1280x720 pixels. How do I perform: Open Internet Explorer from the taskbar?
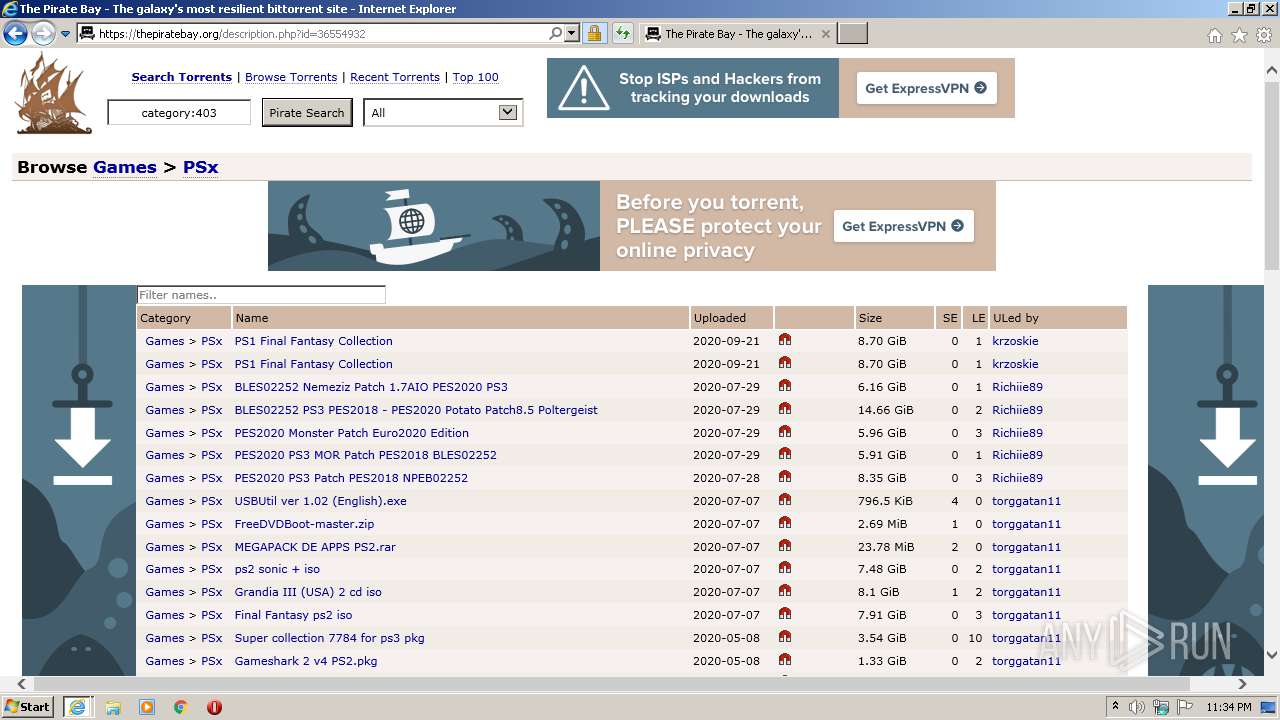[77, 707]
